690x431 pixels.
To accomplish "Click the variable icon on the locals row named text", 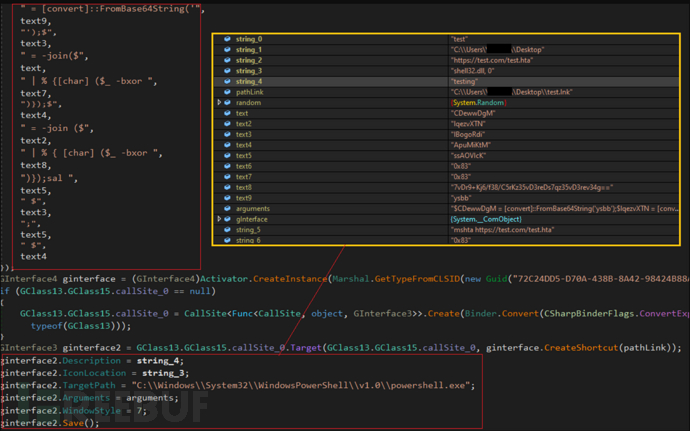I will [227, 113].
